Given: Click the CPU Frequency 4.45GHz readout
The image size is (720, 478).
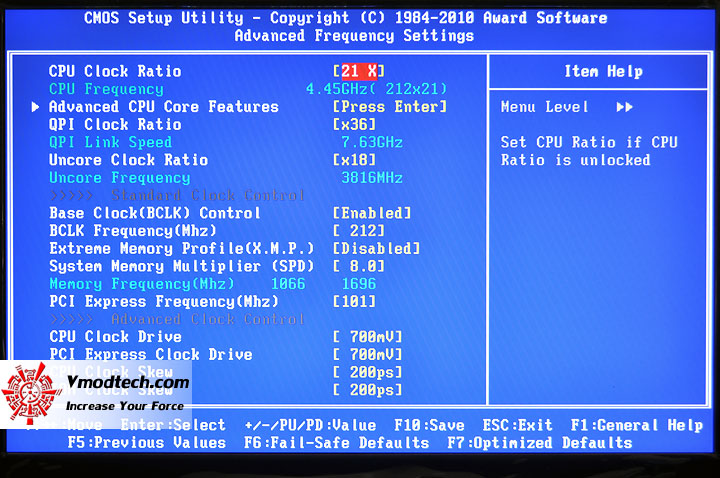Looking at the screenshot, I should (377, 89).
